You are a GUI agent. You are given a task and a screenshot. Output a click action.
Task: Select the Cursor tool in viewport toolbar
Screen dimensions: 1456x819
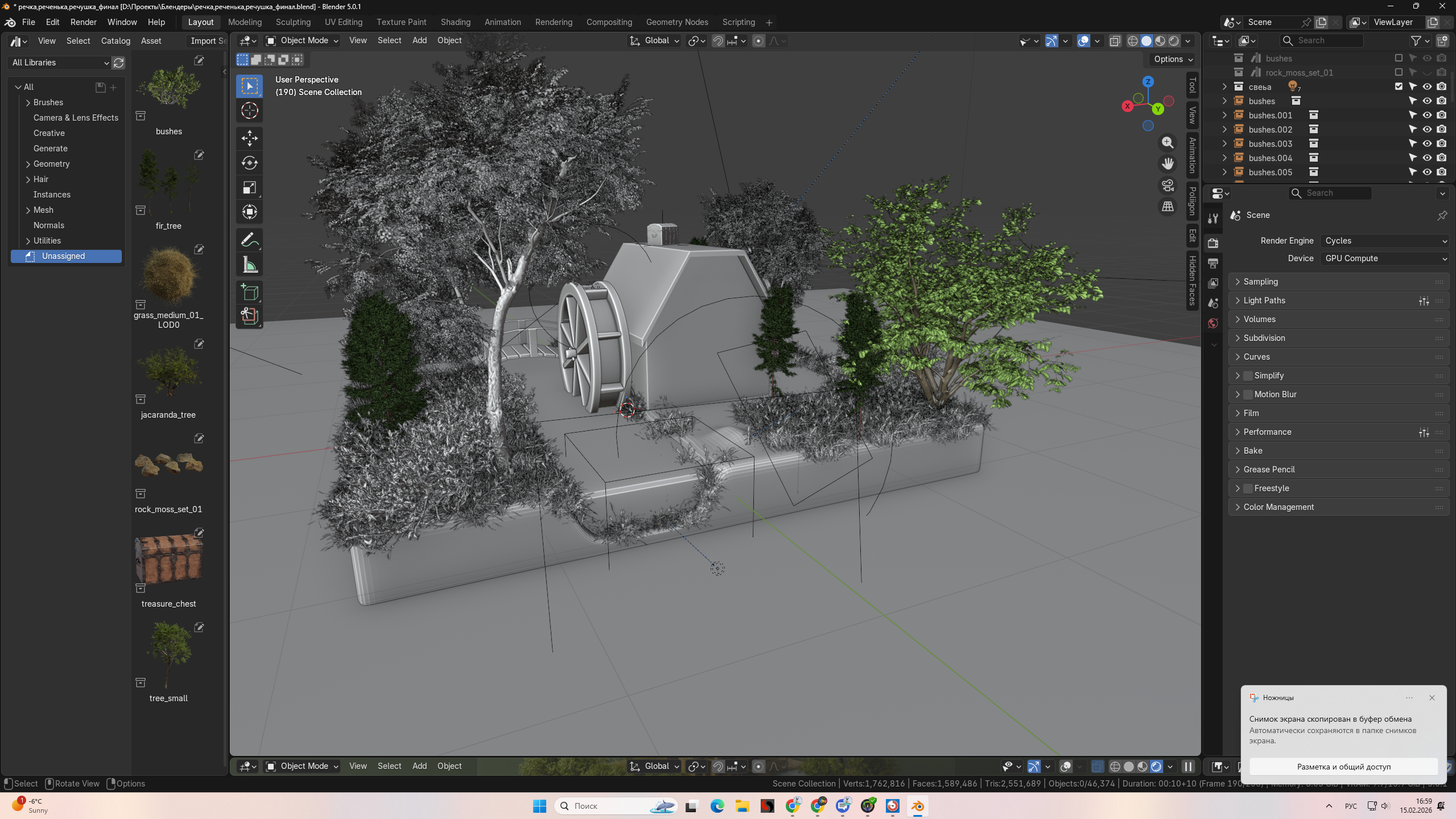pos(249,110)
